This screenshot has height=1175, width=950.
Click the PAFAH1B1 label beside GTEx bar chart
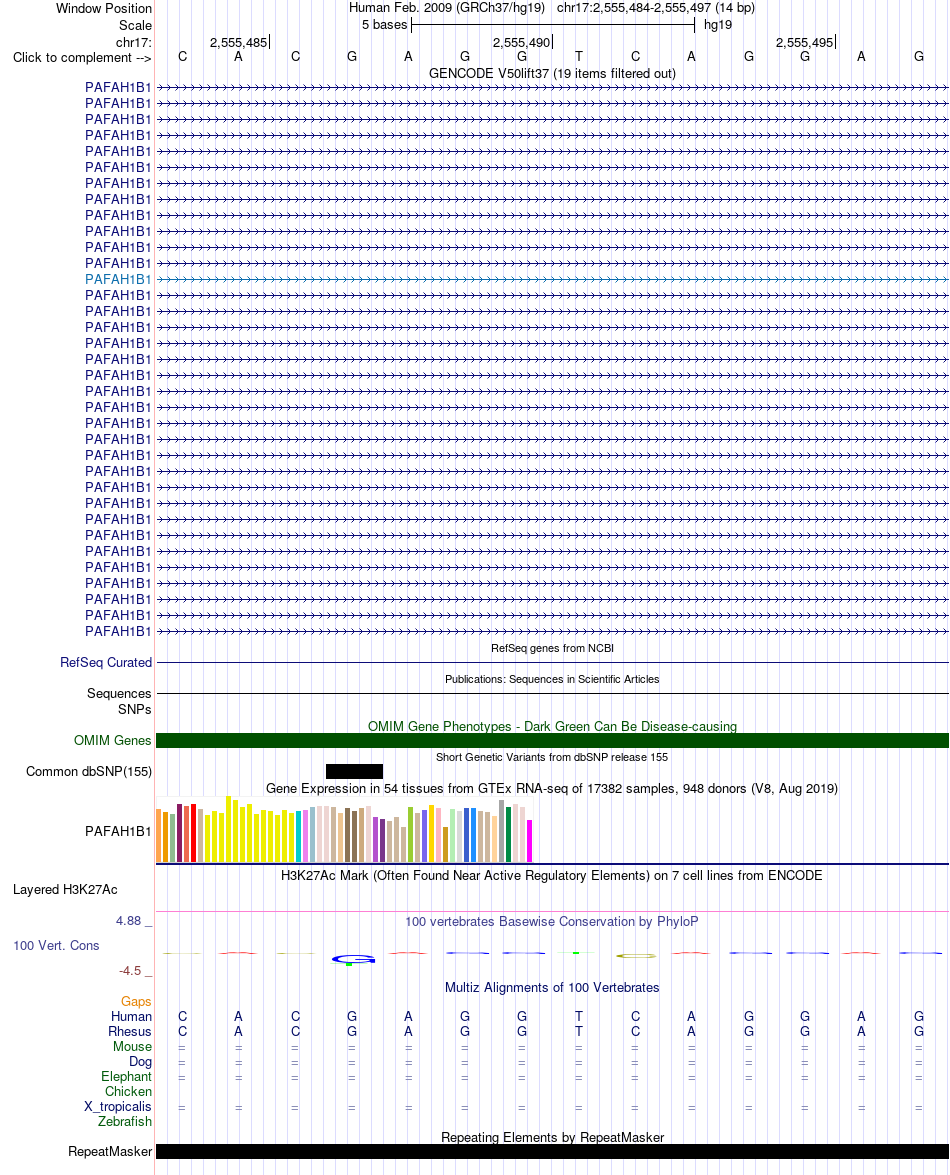pyautogui.click(x=118, y=831)
